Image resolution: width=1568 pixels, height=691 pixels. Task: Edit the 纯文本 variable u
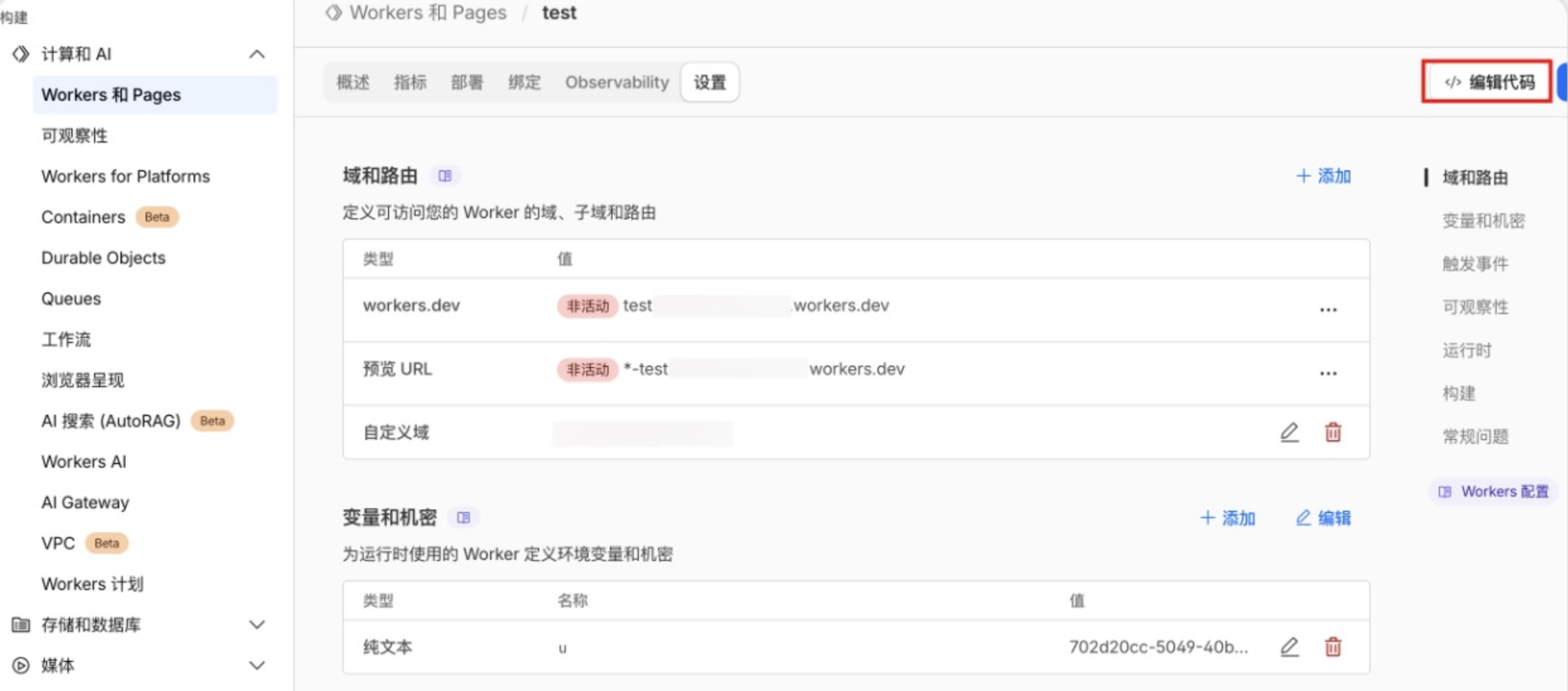tap(1289, 647)
